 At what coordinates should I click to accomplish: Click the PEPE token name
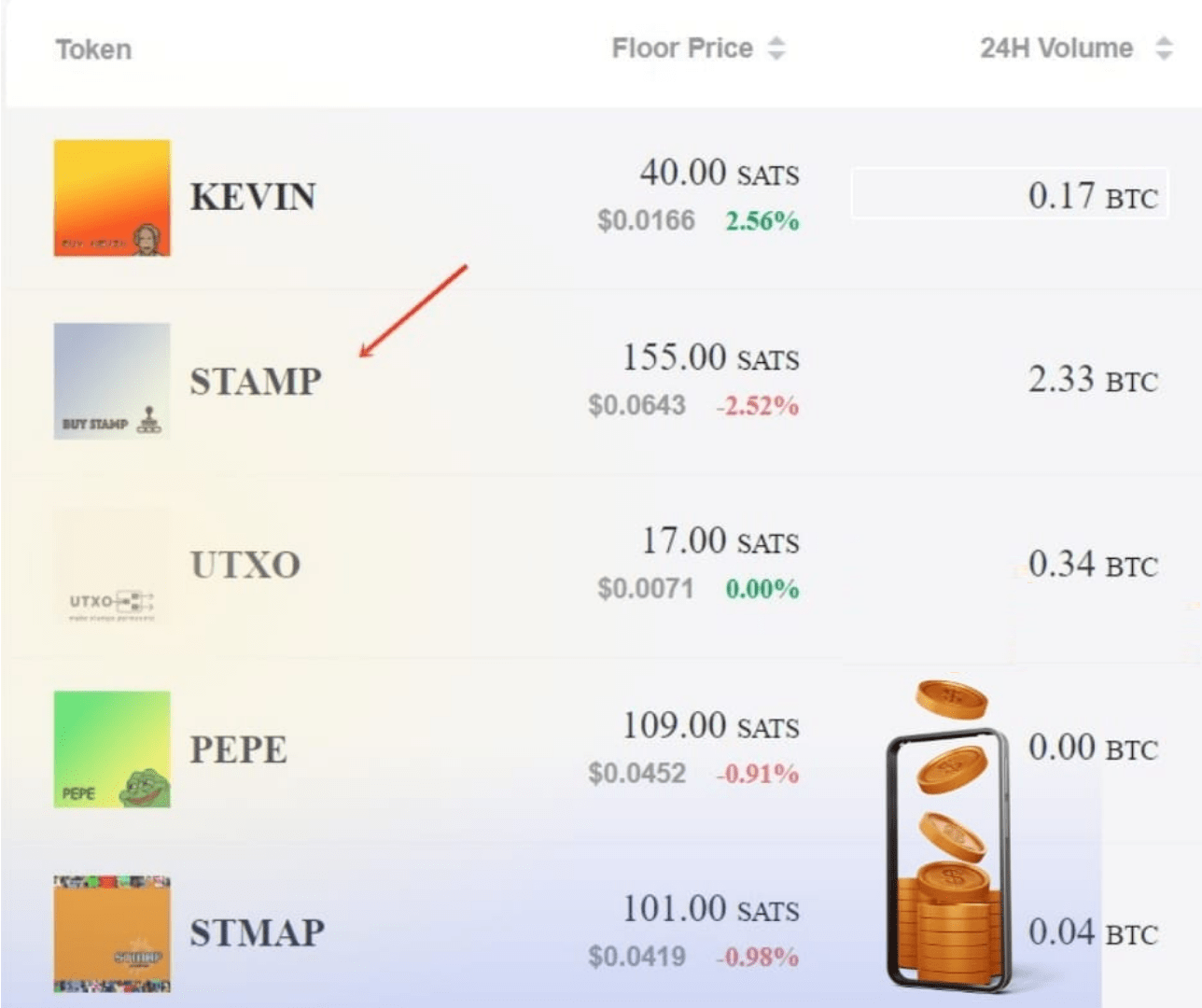pyautogui.click(x=237, y=749)
